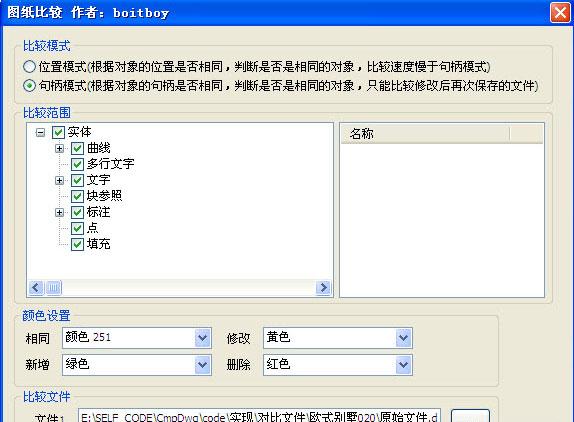This screenshot has height=422, width=574.
Task: Toggle the 多行文字 checkbox
Action: [77, 164]
